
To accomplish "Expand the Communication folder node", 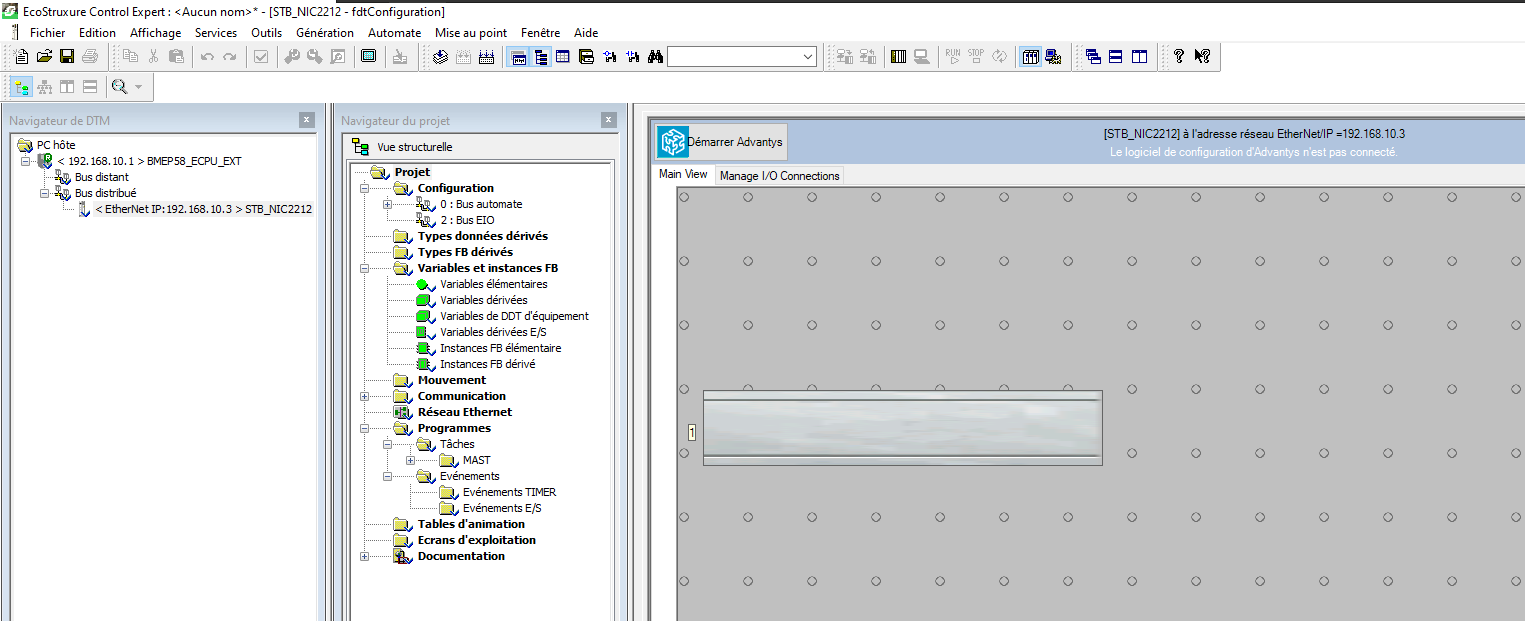I will click(x=365, y=396).
